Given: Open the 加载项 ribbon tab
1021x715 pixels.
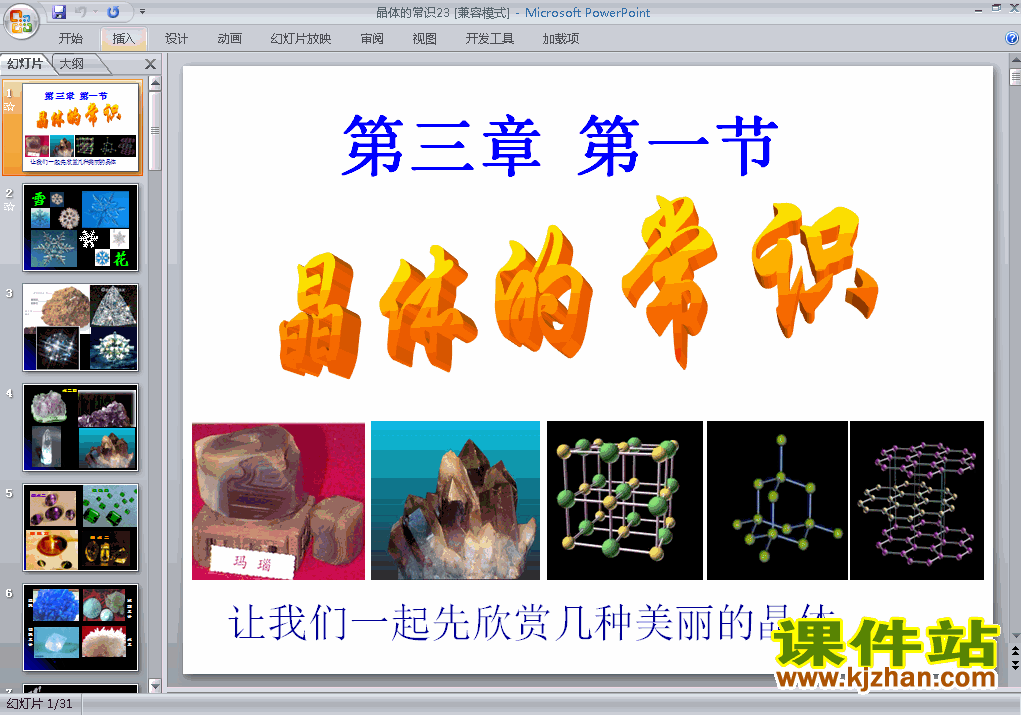Looking at the screenshot, I should pos(561,38).
